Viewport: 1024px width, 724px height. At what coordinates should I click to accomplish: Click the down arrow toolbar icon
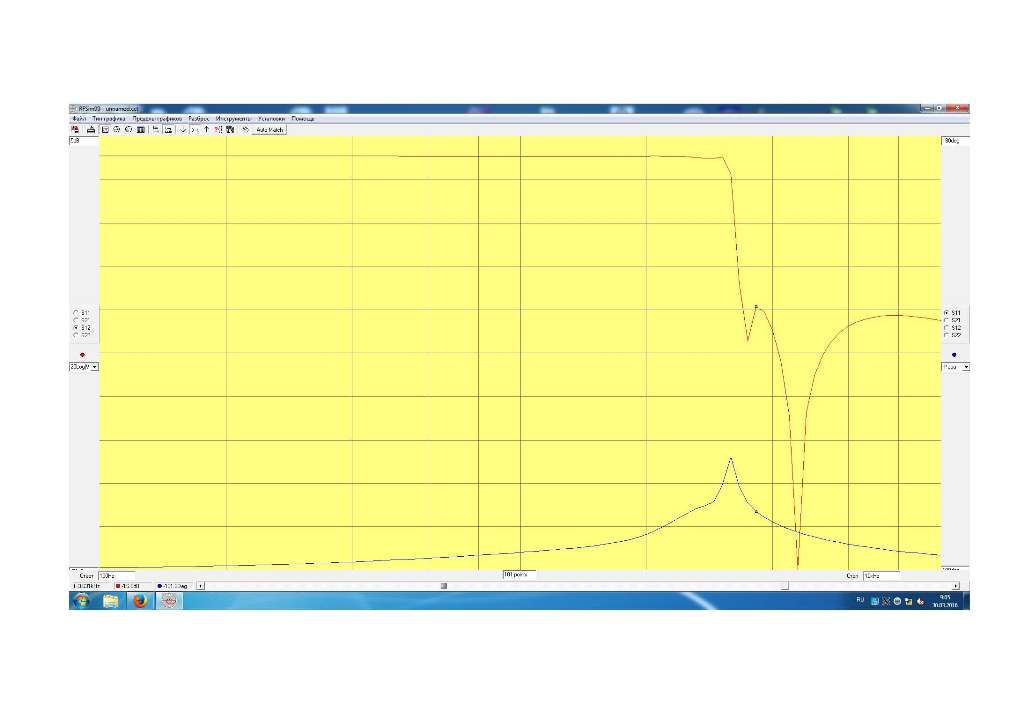tap(182, 130)
